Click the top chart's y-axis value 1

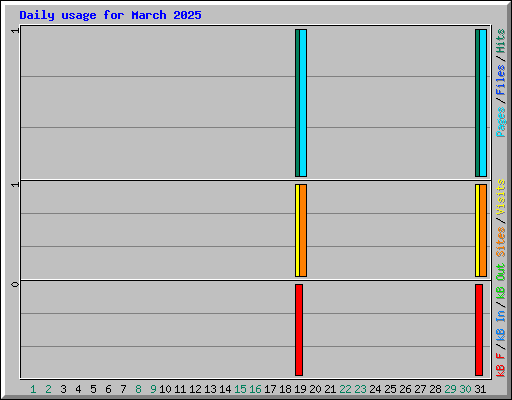point(15,30)
